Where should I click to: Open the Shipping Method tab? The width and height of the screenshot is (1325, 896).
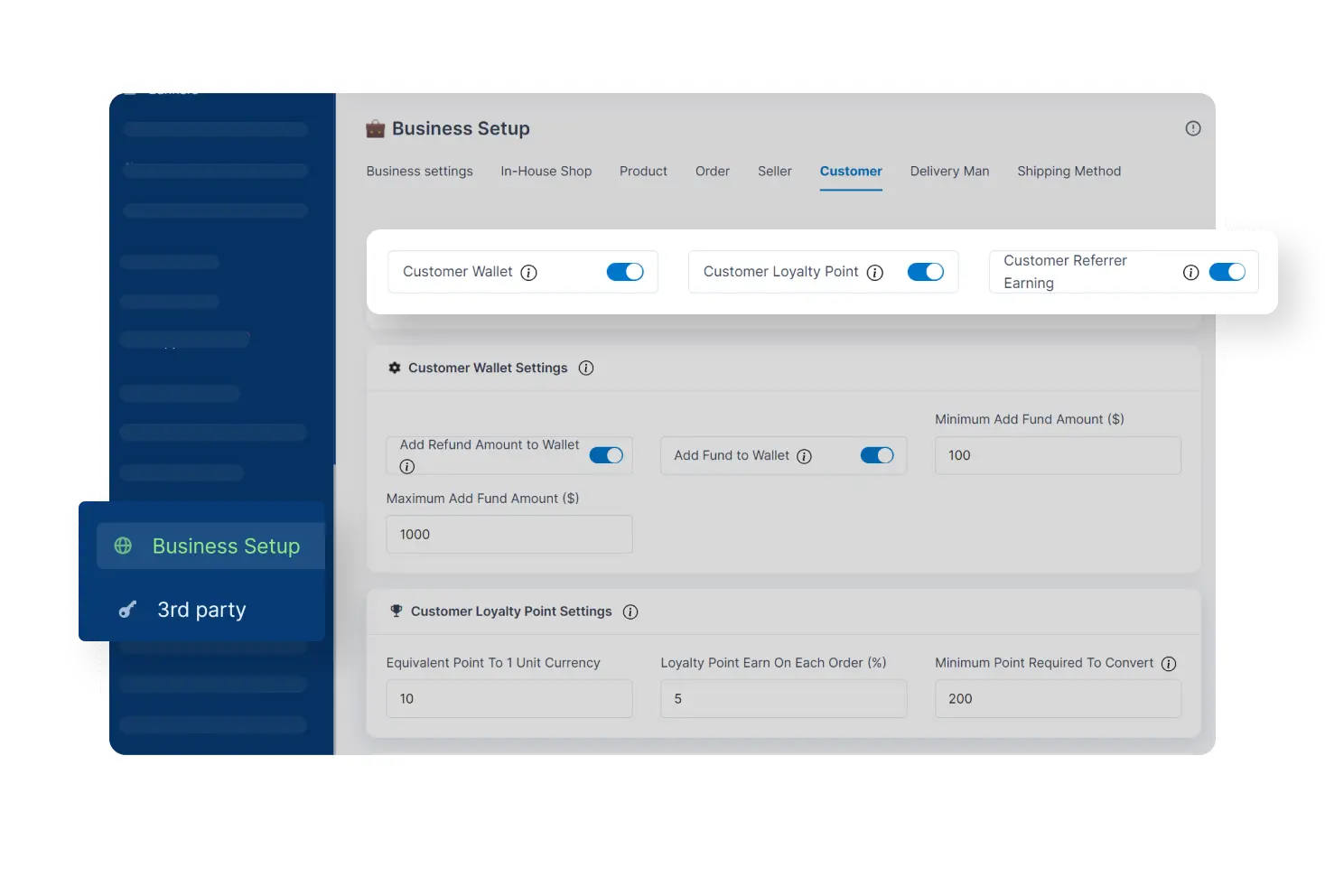(1068, 171)
